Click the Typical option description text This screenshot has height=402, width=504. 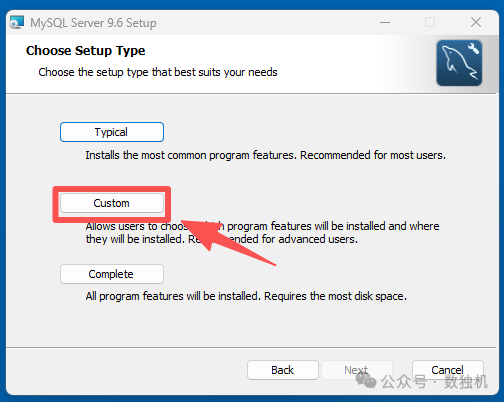pos(265,155)
